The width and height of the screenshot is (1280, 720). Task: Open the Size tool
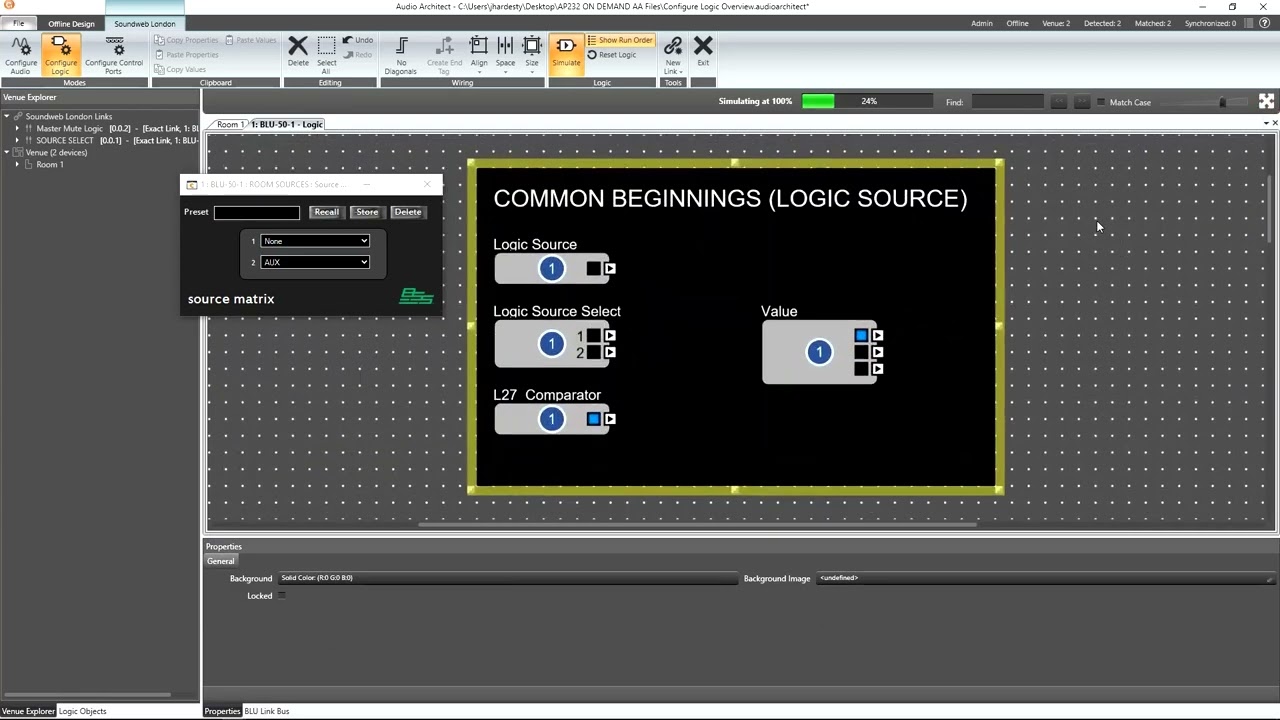[x=532, y=55]
